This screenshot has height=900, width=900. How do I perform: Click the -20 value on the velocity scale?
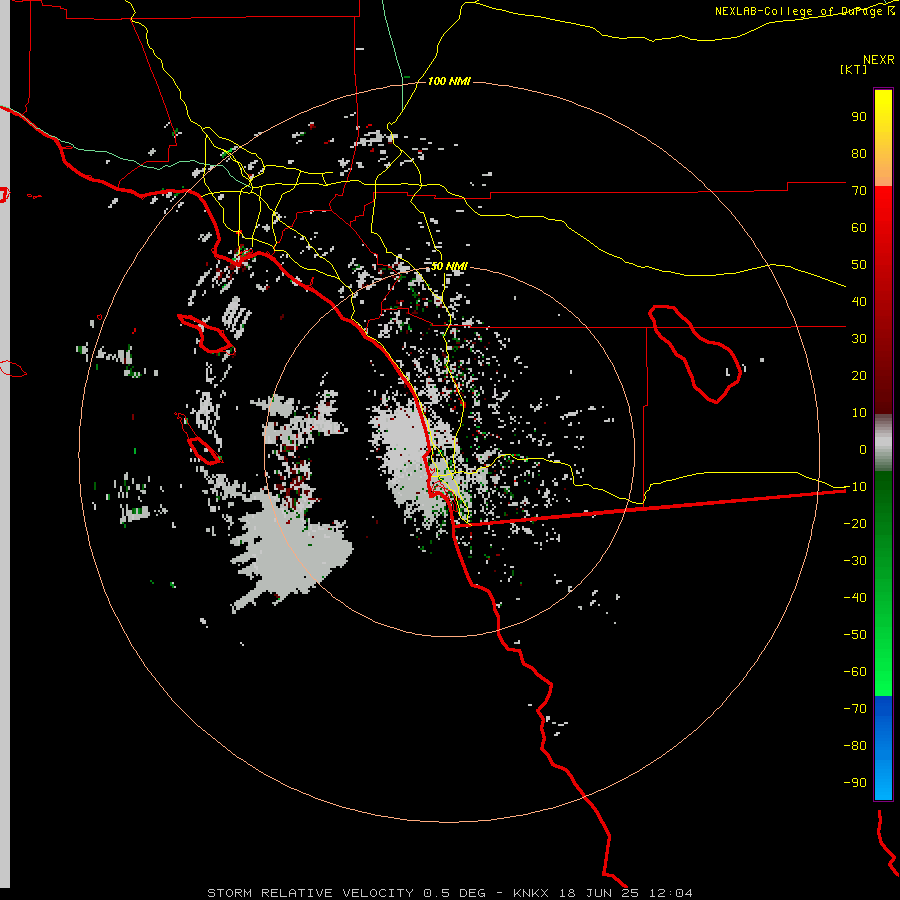855,523
